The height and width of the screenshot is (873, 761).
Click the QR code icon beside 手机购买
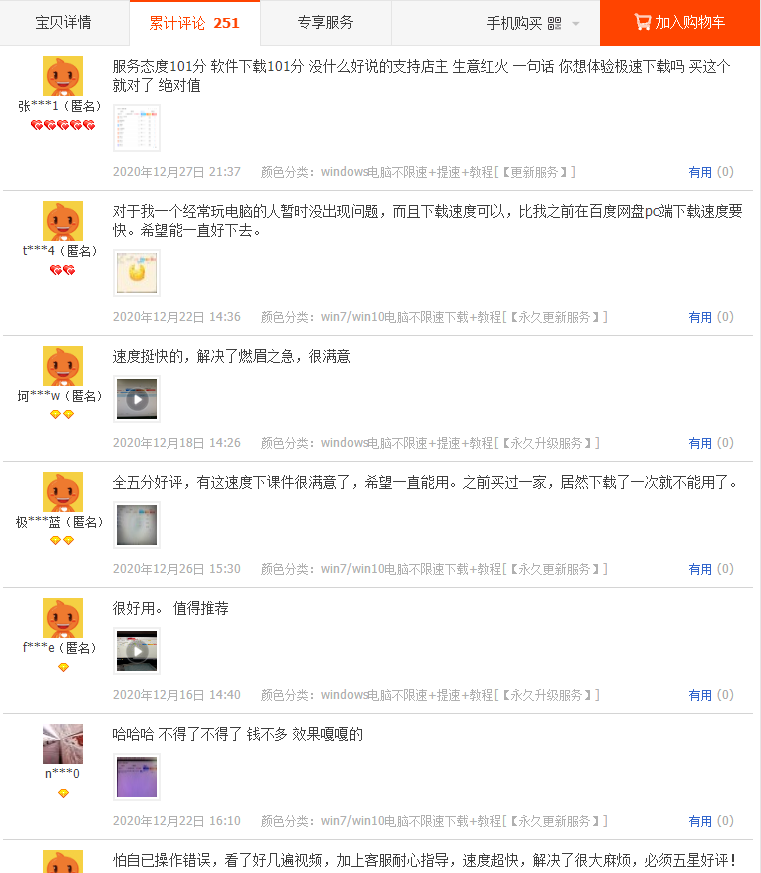click(554, 23)
